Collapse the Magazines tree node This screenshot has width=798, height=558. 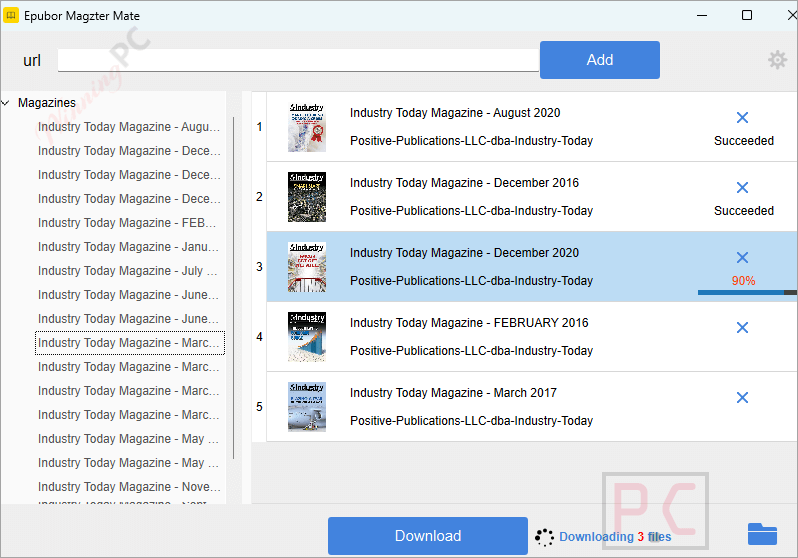[6, 103]
